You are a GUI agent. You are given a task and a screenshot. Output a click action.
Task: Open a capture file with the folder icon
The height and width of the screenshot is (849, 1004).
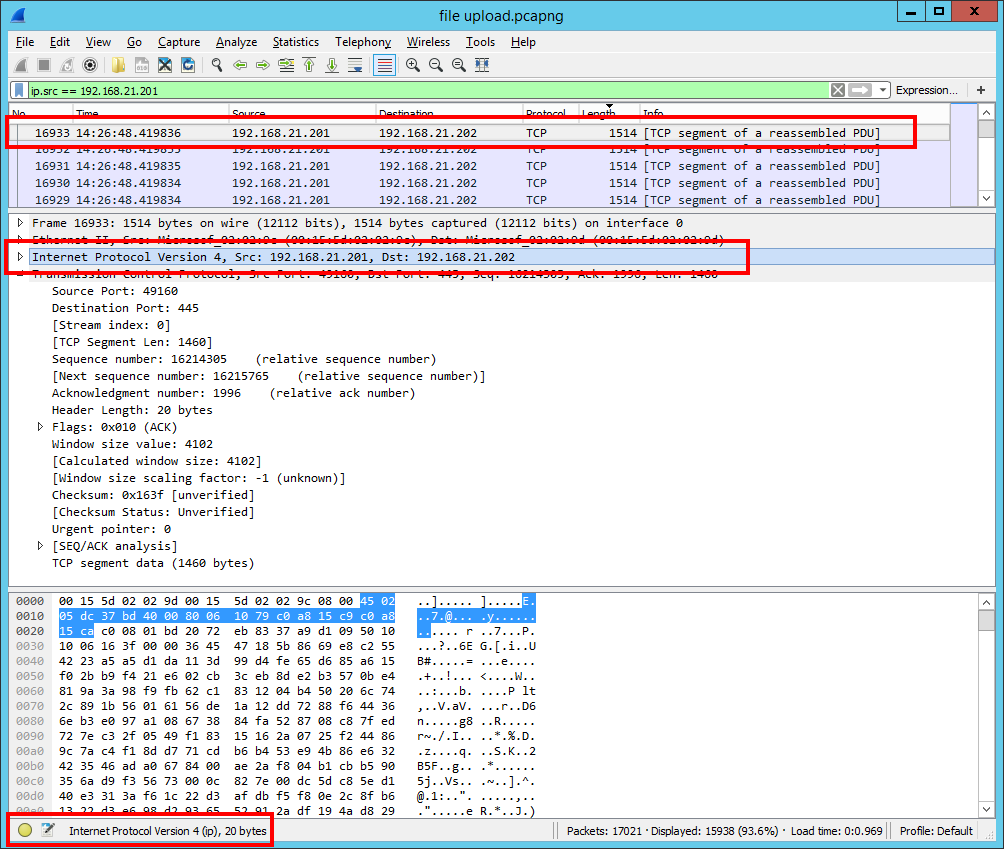pyautogui.click(x=118, y=65)
